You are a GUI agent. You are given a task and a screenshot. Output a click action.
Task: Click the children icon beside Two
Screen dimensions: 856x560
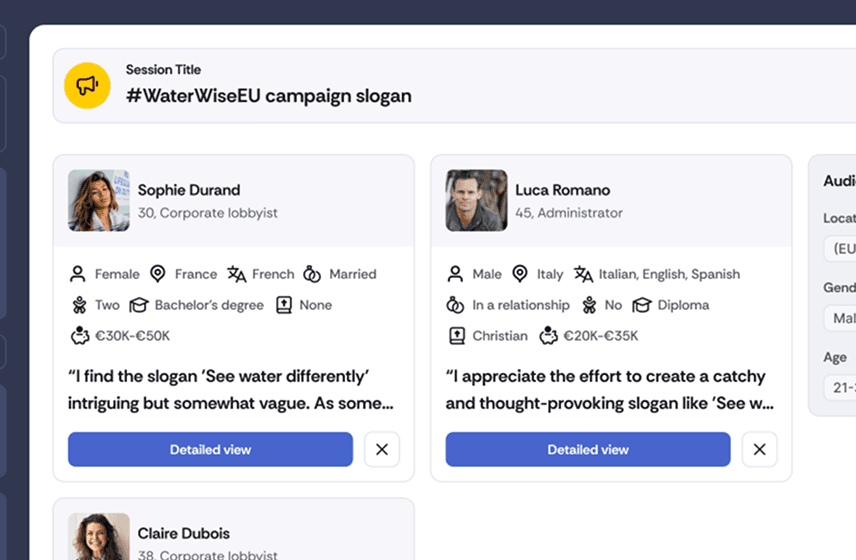tap(78, 305)
